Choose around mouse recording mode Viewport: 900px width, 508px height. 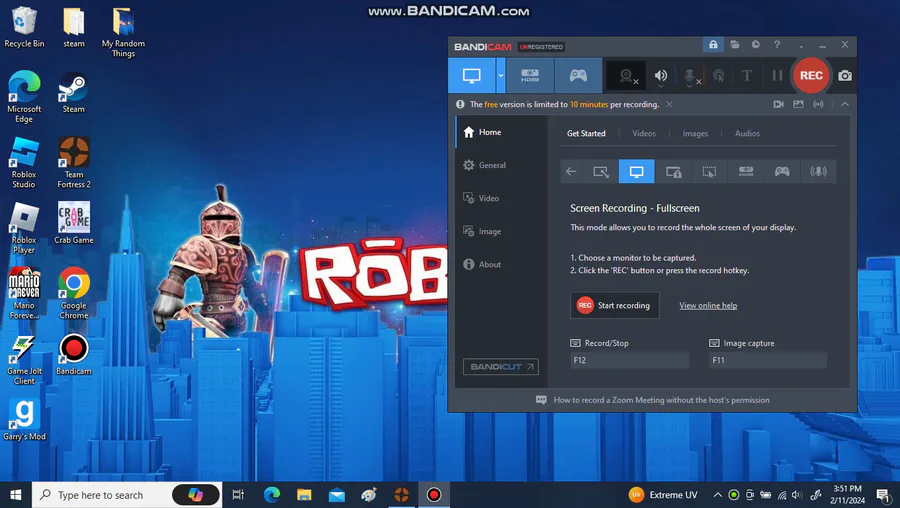pos(709,172)
